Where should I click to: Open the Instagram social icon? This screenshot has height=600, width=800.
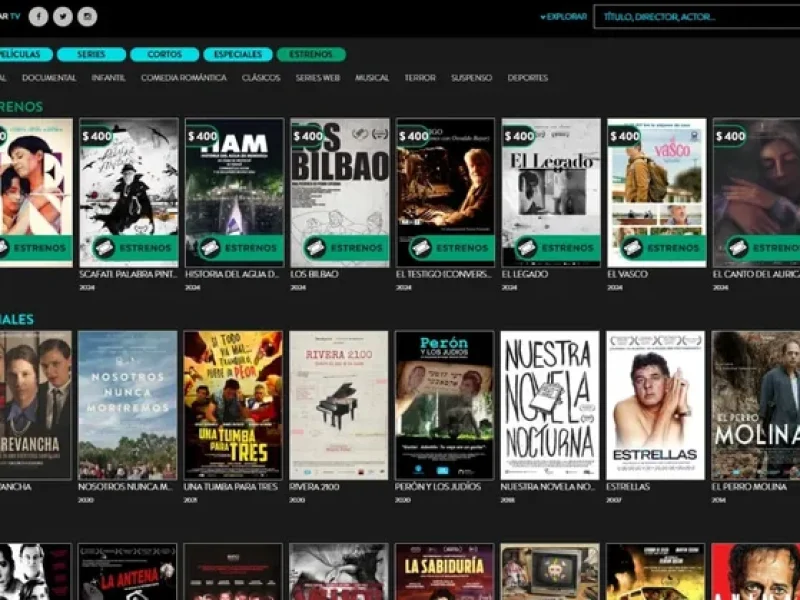pos(87,16)
